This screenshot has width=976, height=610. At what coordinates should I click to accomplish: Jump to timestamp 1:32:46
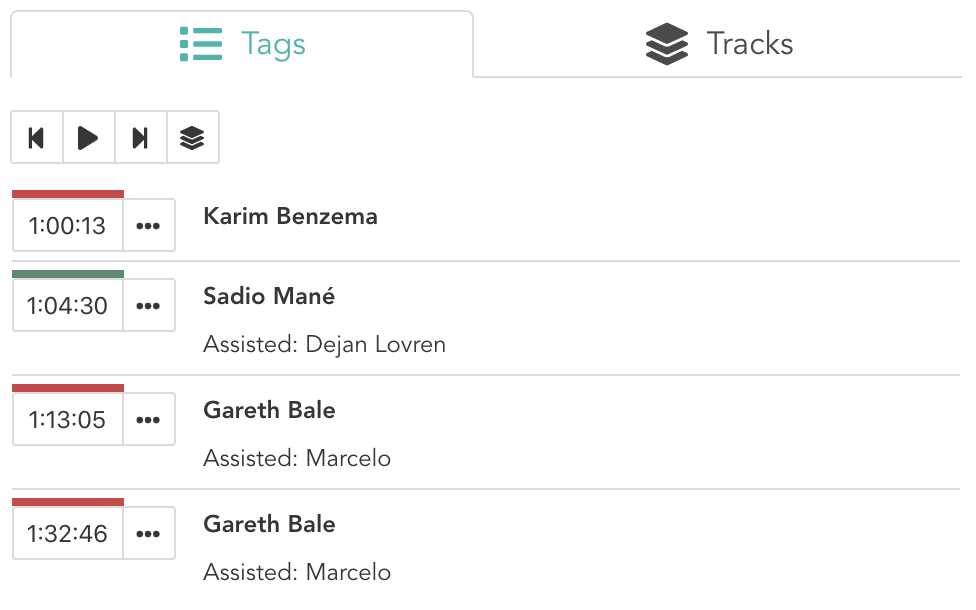(x=67, y=534)
